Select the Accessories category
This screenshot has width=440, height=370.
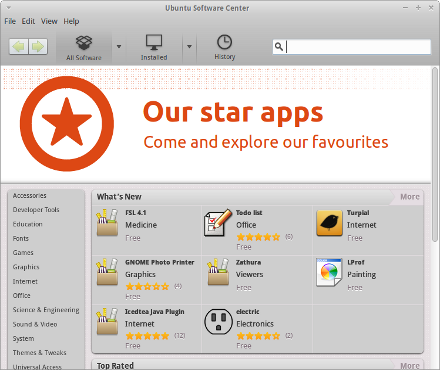29,196
